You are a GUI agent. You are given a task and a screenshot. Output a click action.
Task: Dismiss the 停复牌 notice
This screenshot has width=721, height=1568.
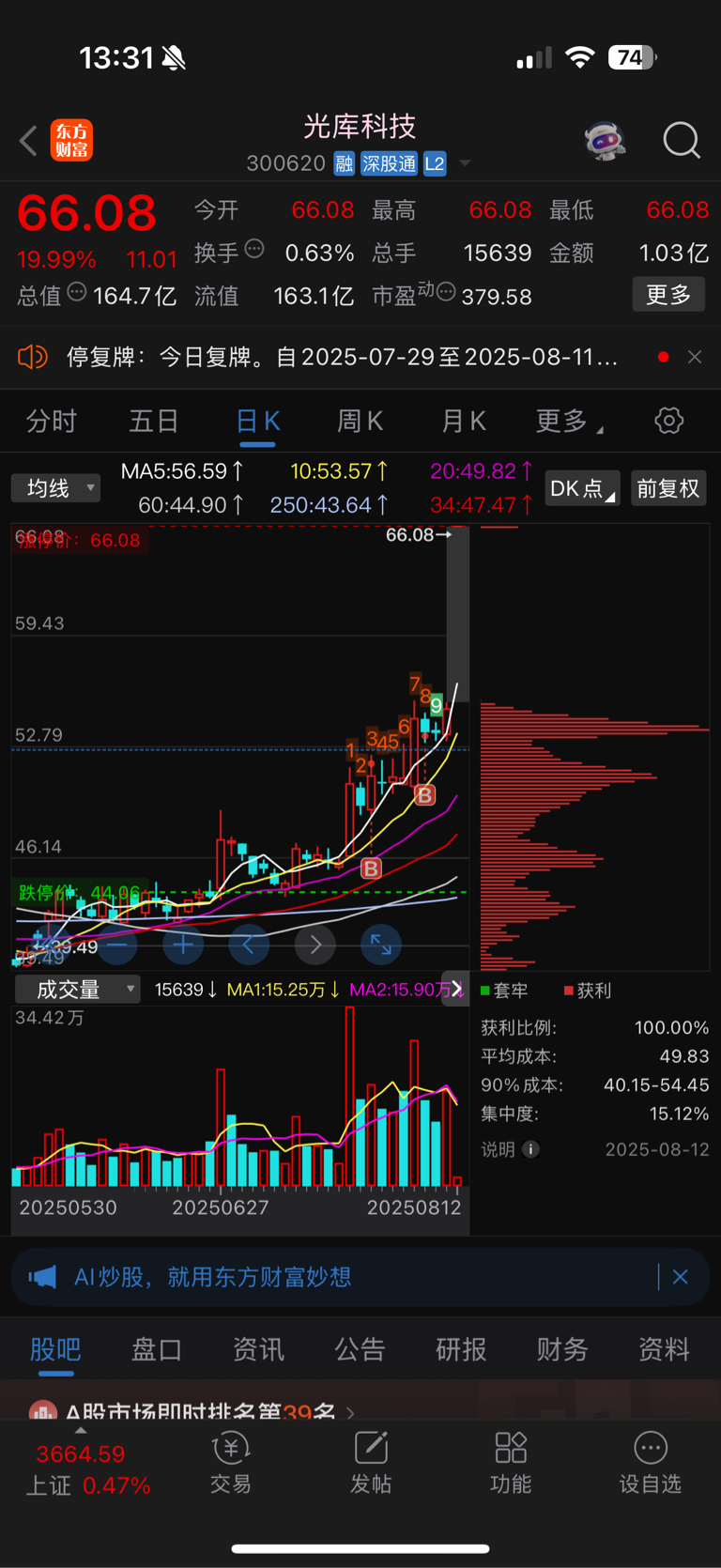coord(695,357)
